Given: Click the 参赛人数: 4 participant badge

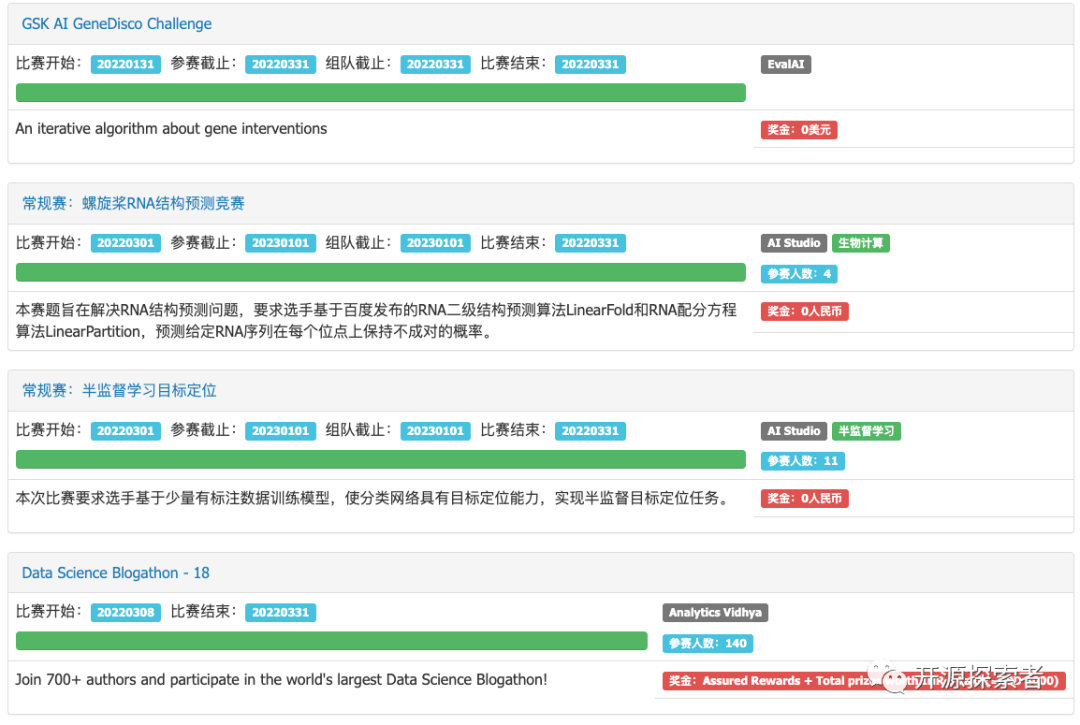Looking at the screenshot, I should 798,273.
